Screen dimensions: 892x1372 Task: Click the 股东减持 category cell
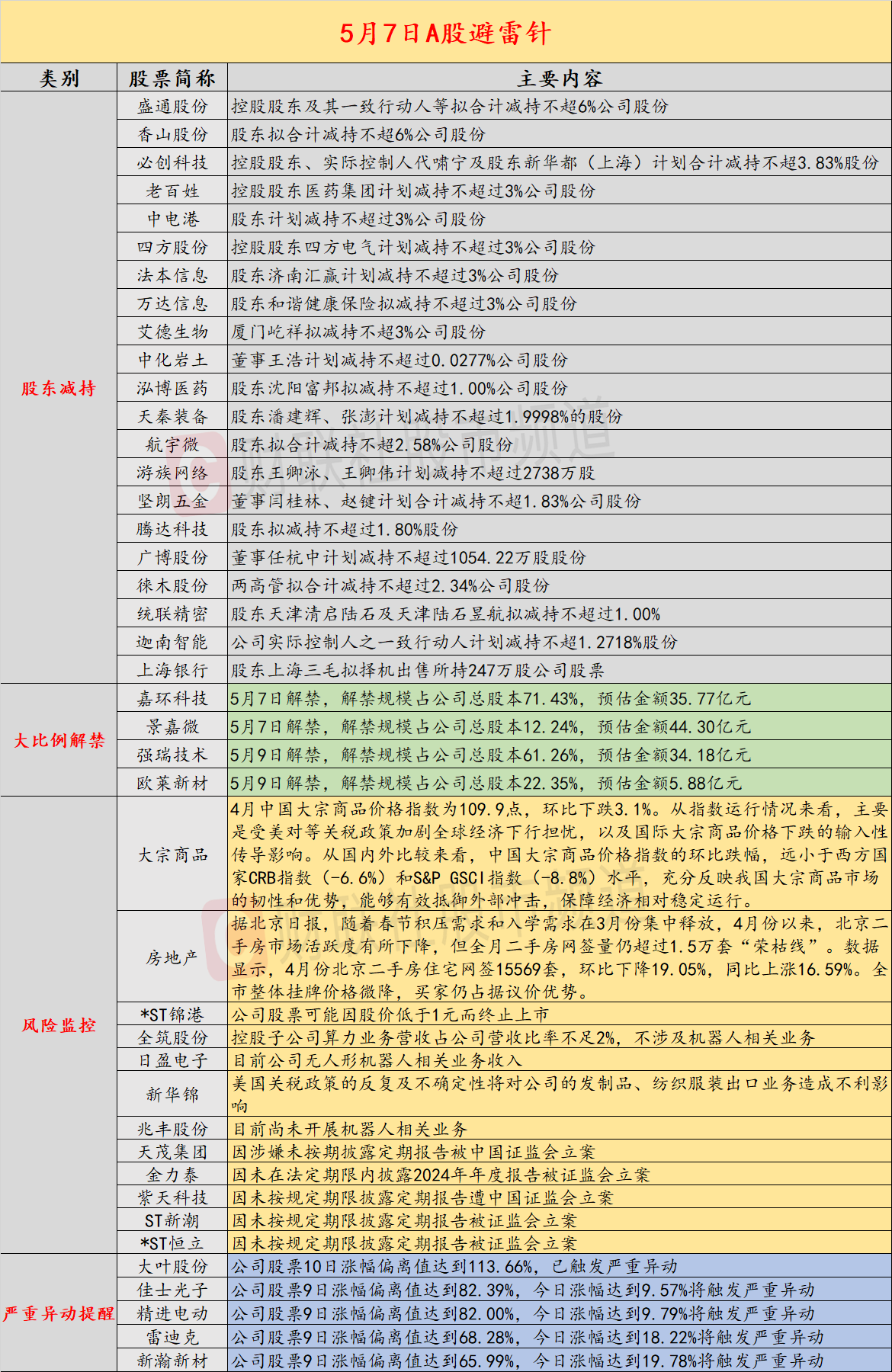click(59, 388)
